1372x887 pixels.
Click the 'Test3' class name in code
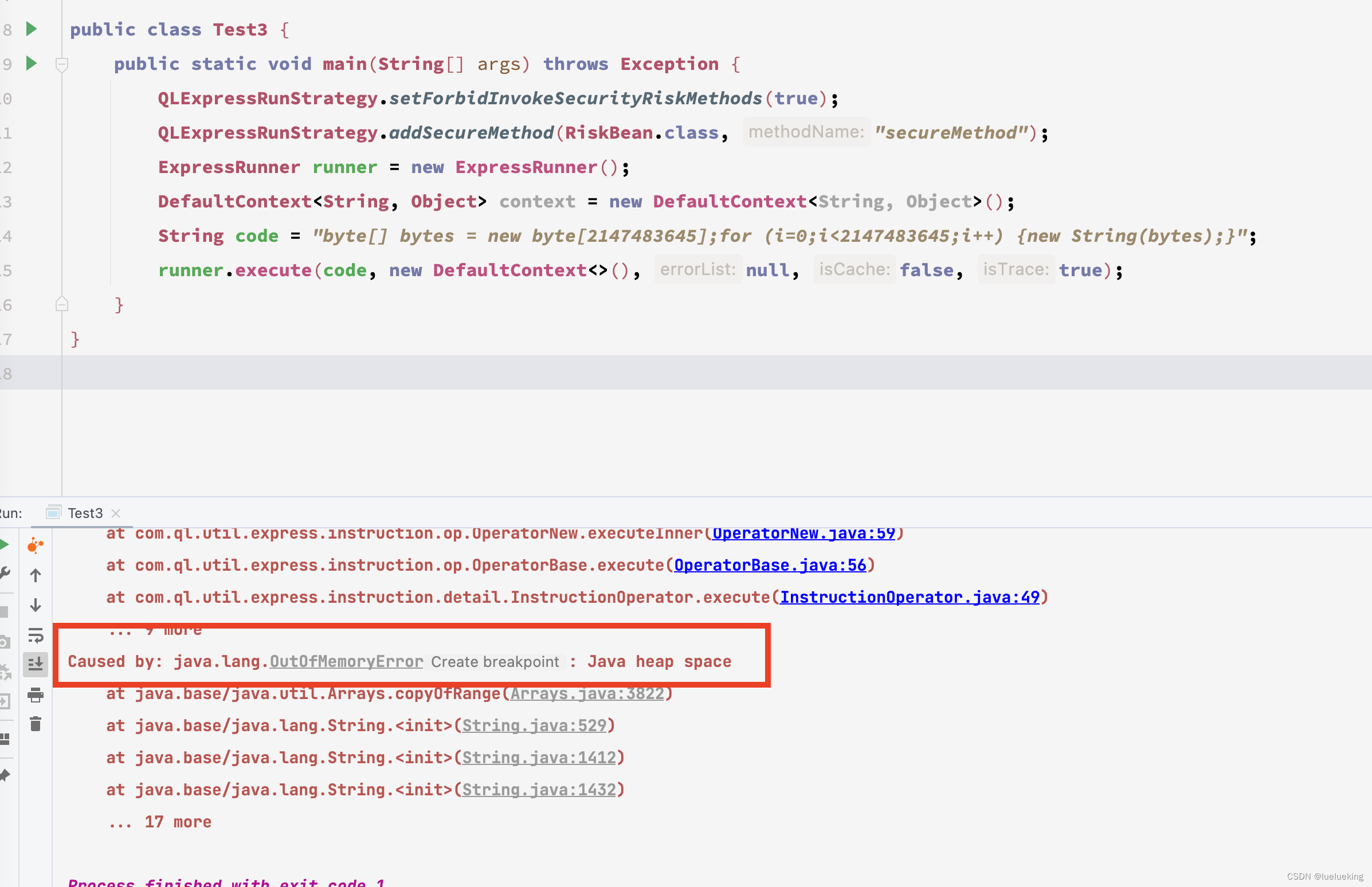[x=240, y=29]
